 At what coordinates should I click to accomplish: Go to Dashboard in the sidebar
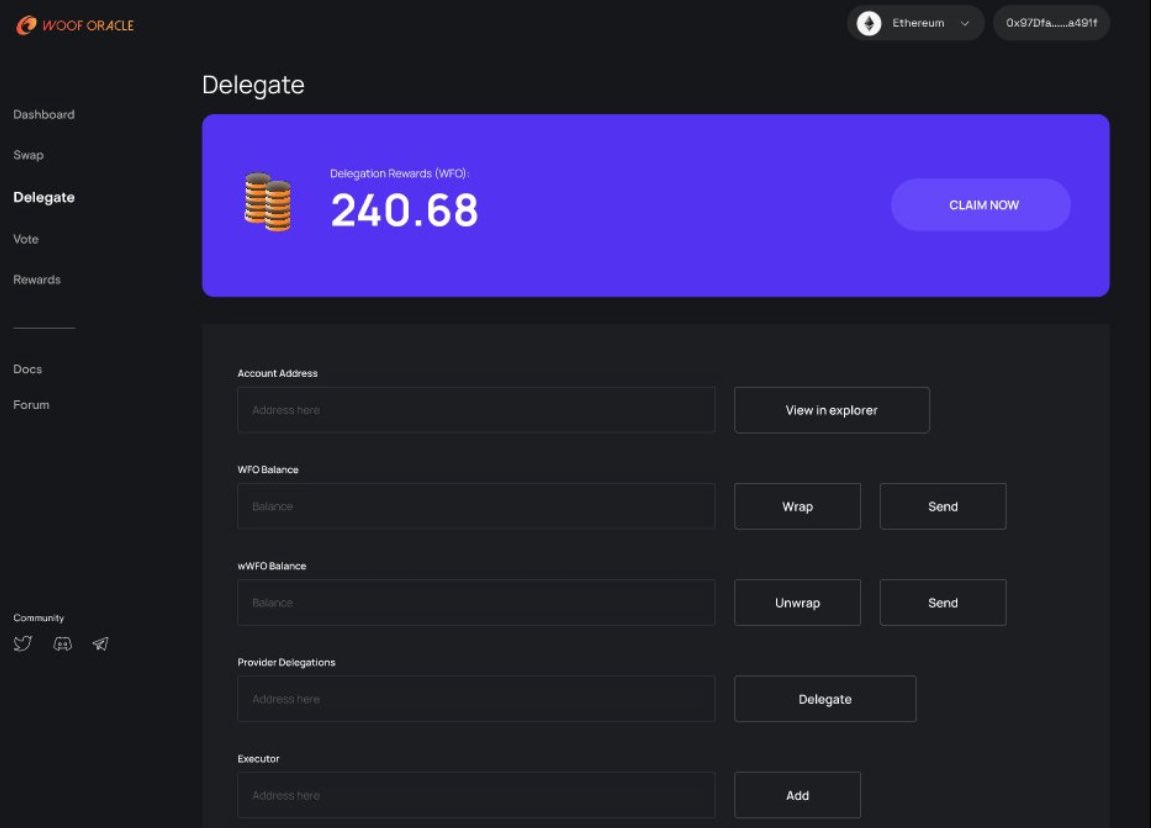[x=44, y=115]
